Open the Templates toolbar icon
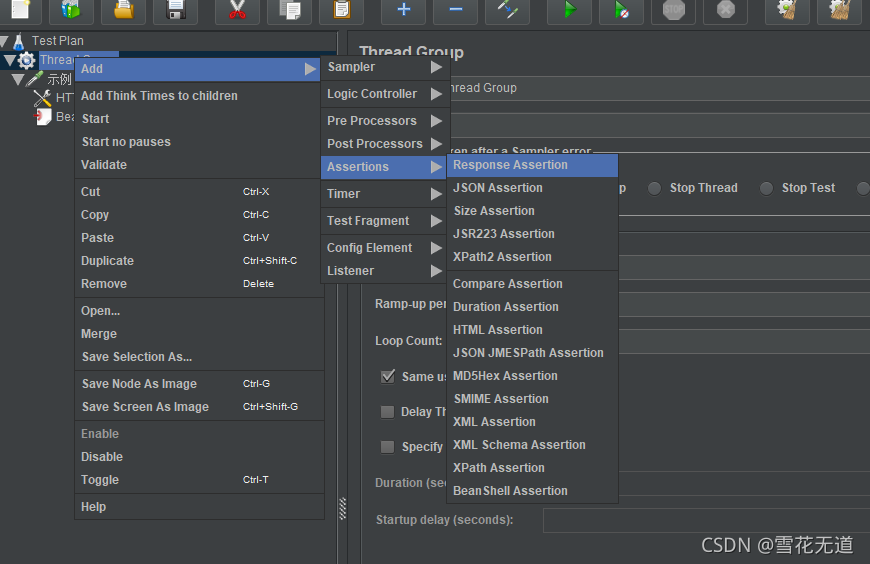The width and height of the screenshot is (870, 564). point(71,9)
